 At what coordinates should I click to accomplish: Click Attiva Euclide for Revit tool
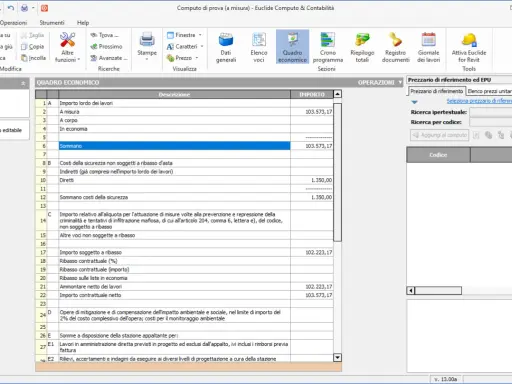point(469,47)
